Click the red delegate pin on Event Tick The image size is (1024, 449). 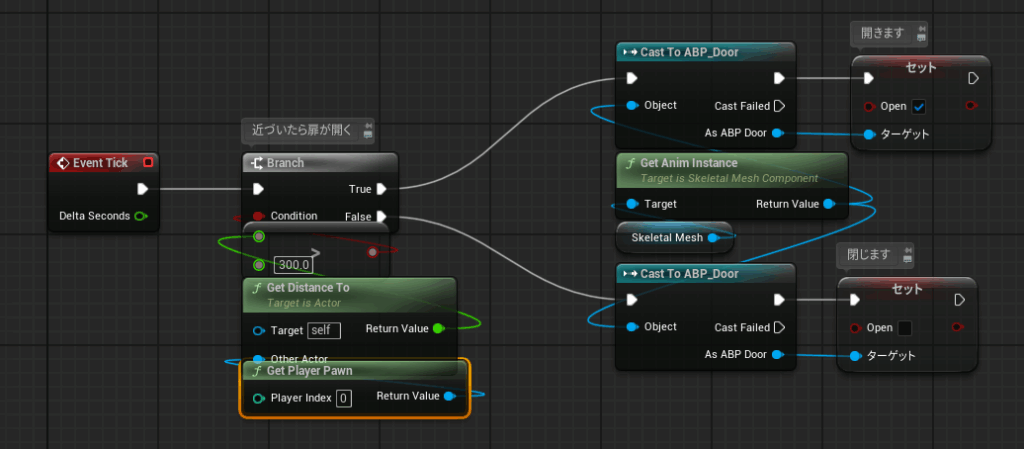tap(148, 163)
